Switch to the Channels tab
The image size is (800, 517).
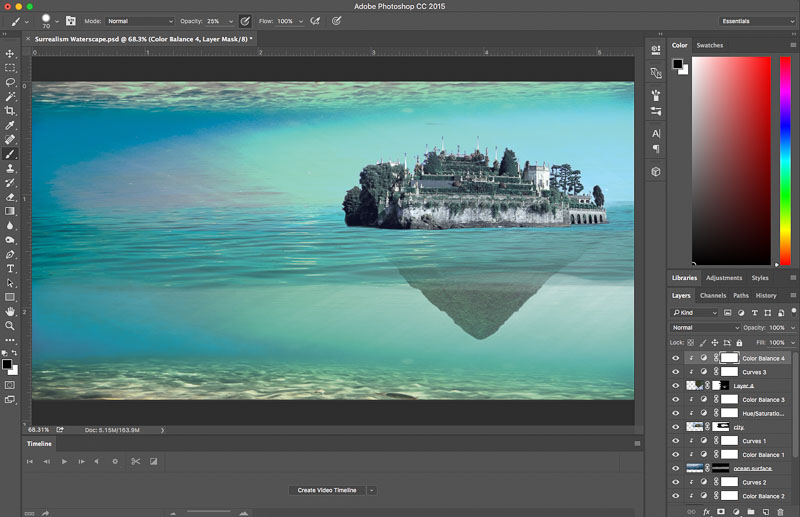[x=713, y=296]
